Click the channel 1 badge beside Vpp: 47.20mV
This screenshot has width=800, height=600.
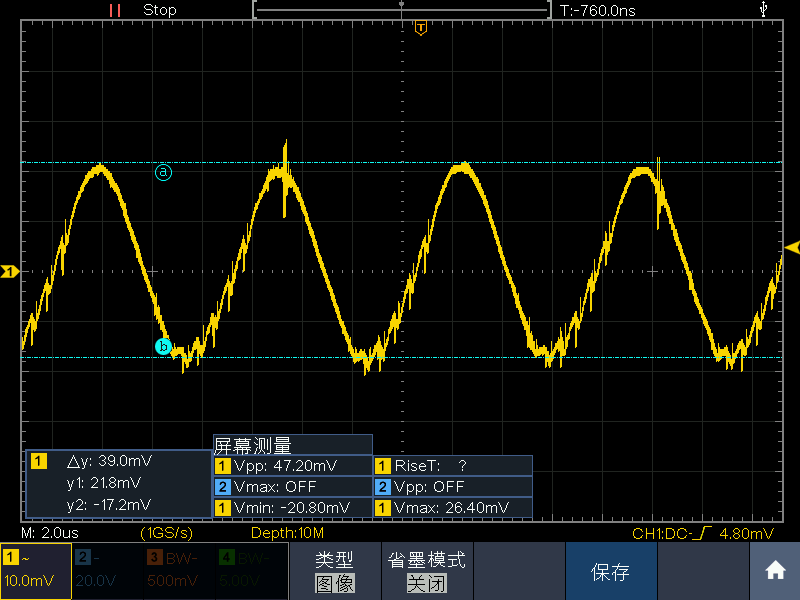click(x=222, y=466)
